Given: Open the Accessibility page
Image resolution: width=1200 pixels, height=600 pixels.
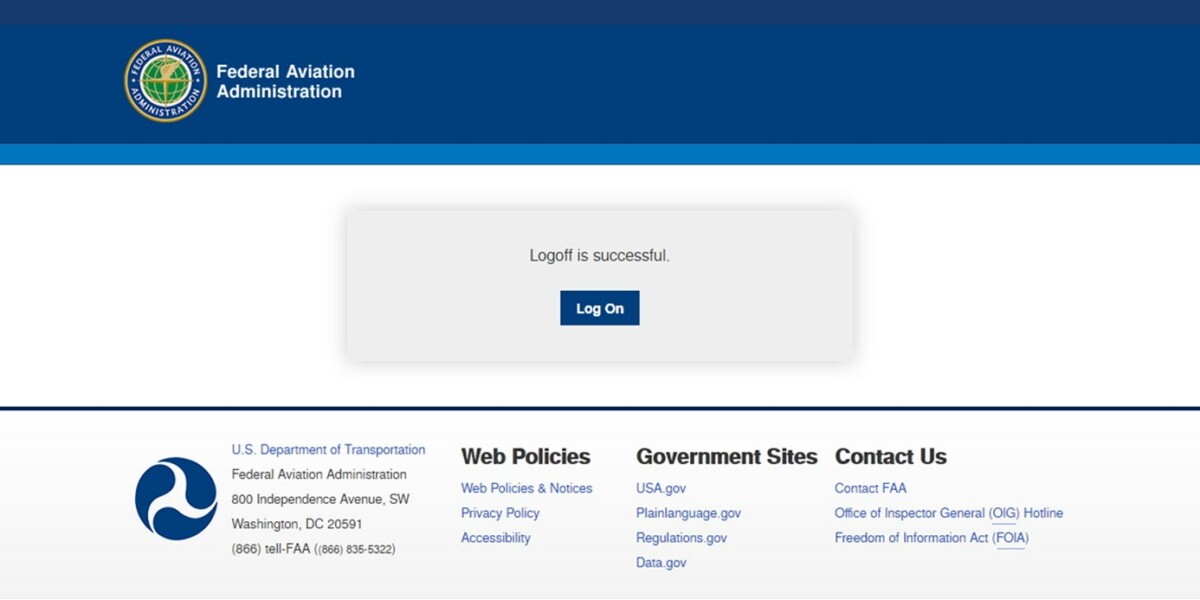Looking at the screenshot, I should click(x=495, y=537).
